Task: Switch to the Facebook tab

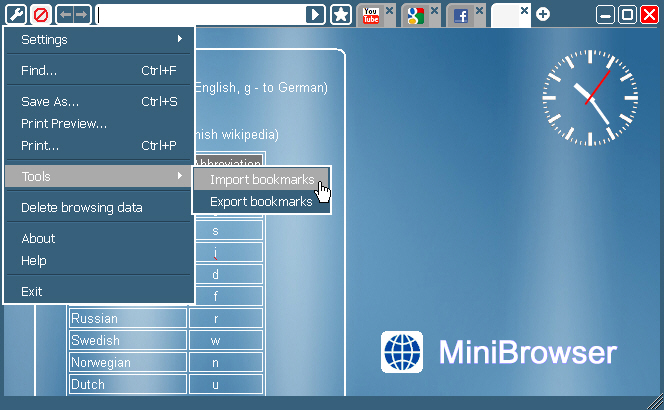Action: coord(460,16)
